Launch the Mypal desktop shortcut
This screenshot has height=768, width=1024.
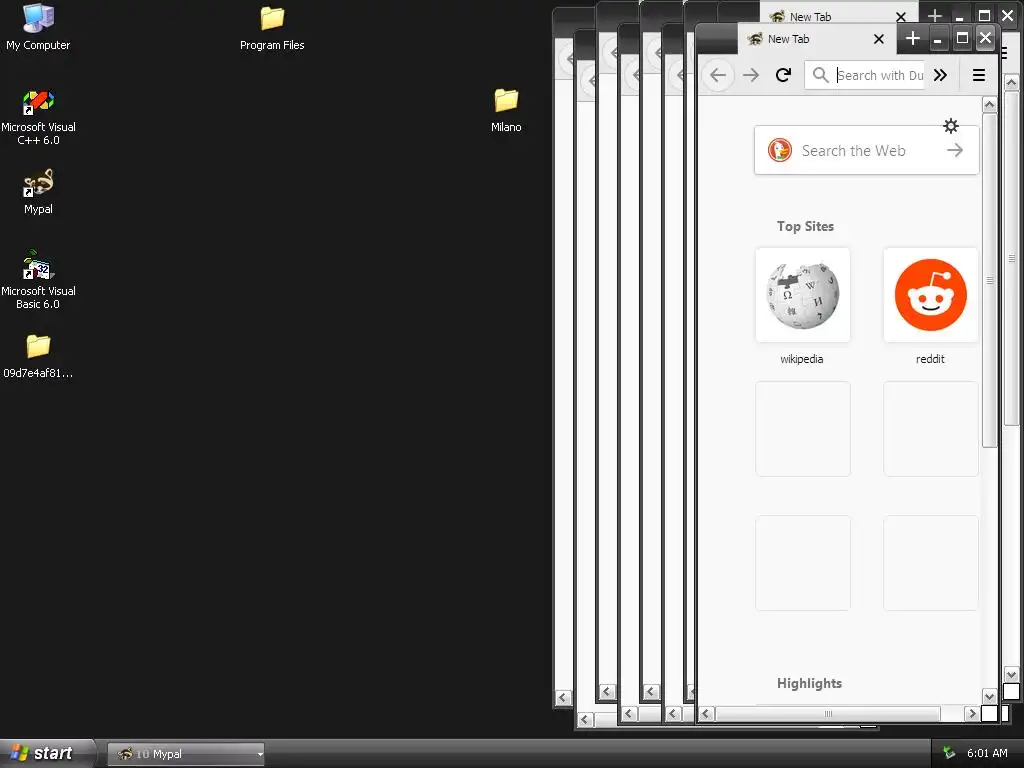click(x=38, y=192)
